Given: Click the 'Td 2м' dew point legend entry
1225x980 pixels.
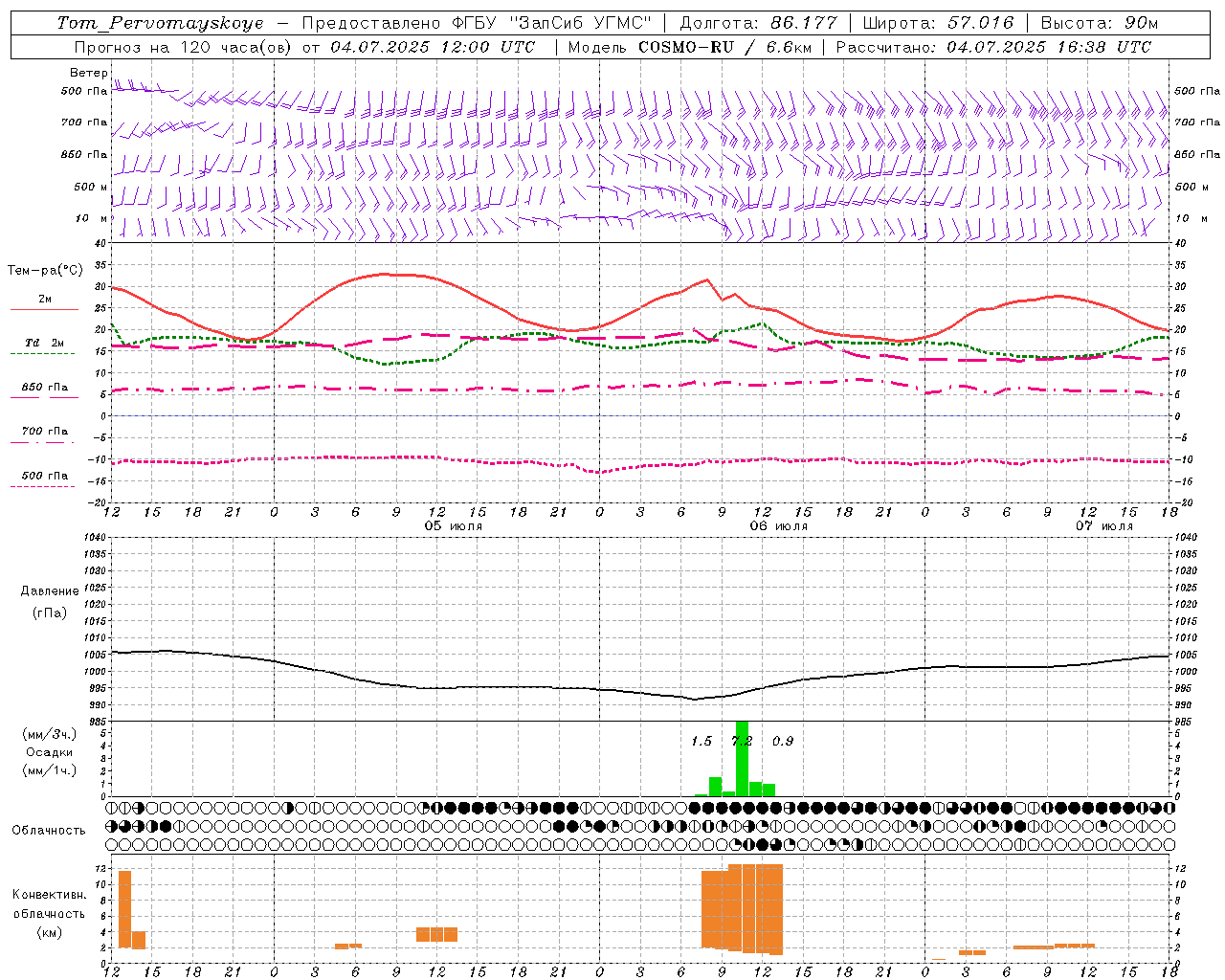Looking at the screenshot, I should pos(45,343).
